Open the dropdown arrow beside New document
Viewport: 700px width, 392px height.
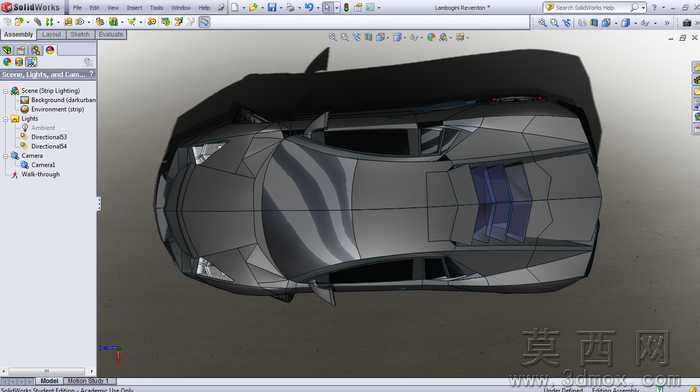coord(243,8)
